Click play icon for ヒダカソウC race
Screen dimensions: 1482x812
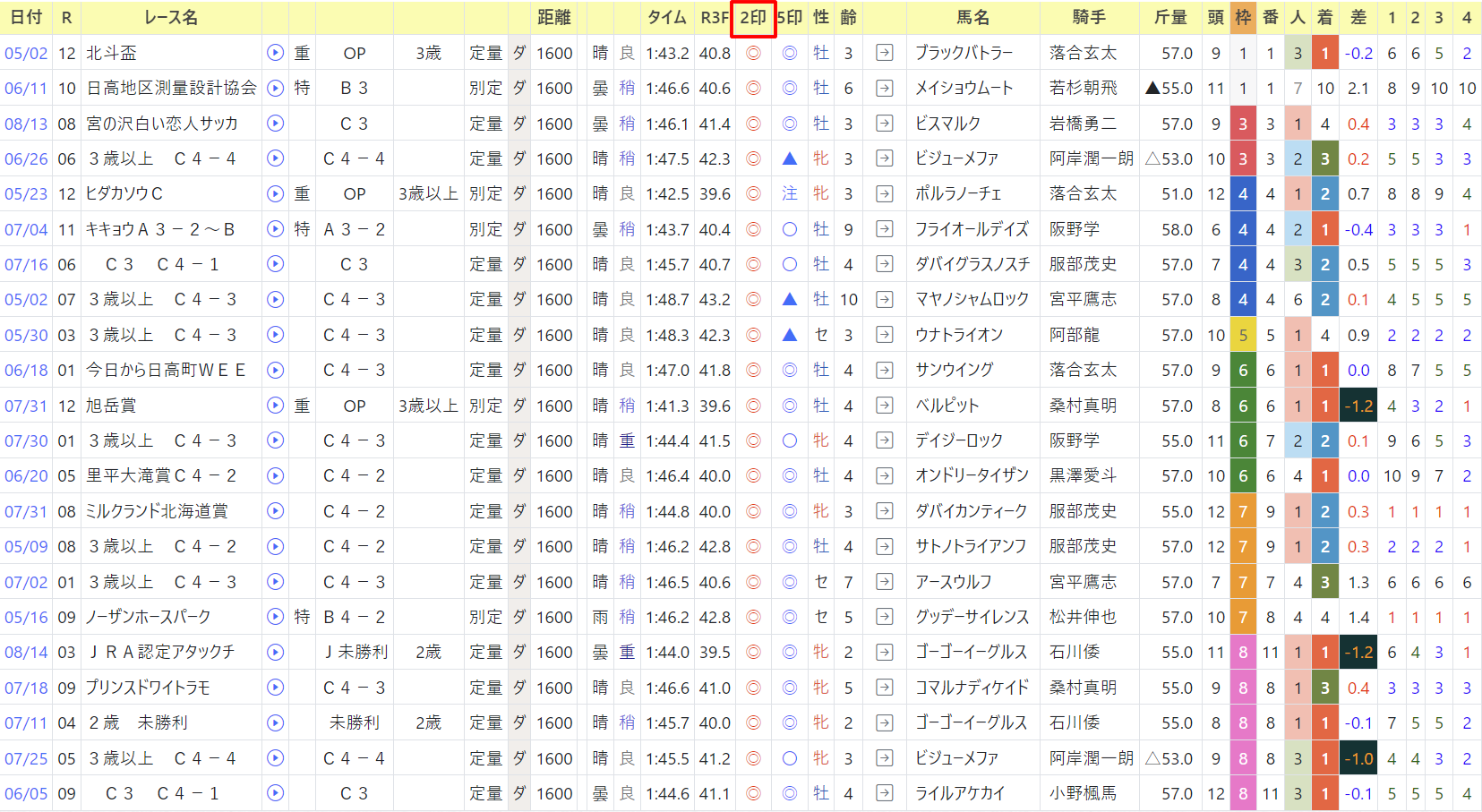pos(275,193)
